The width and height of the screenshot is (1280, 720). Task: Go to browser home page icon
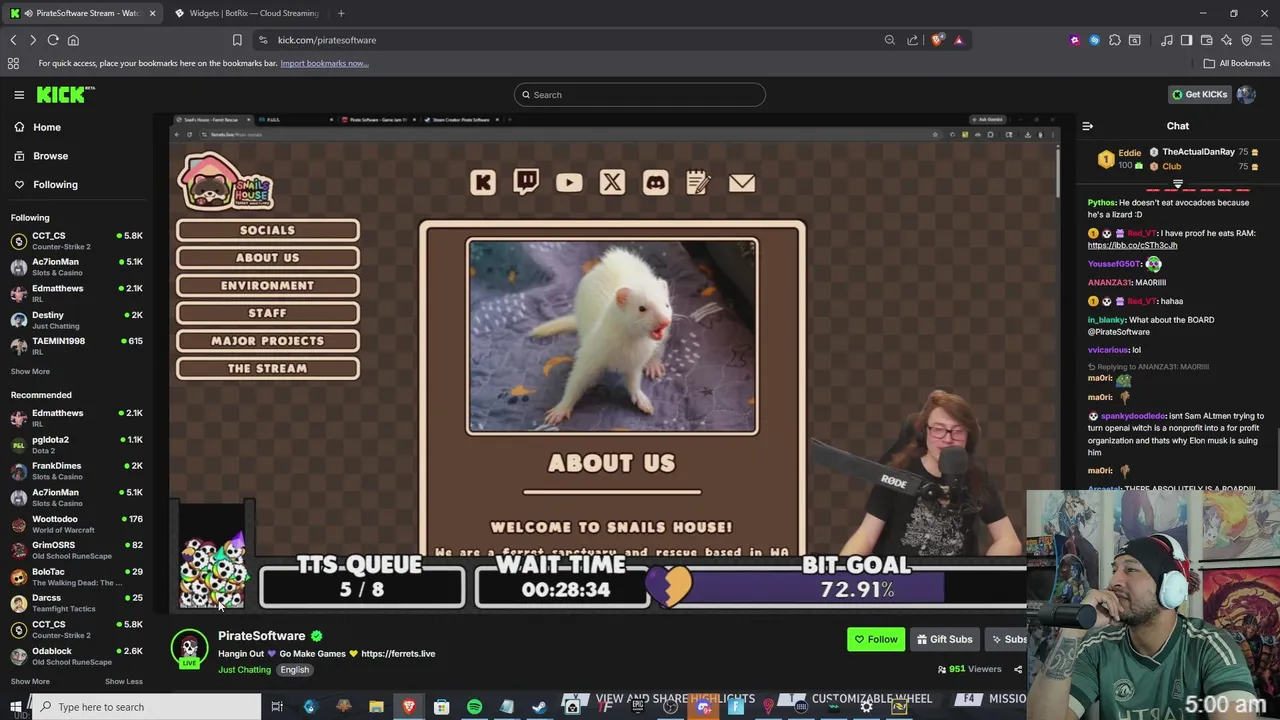(x=73, y=40)
